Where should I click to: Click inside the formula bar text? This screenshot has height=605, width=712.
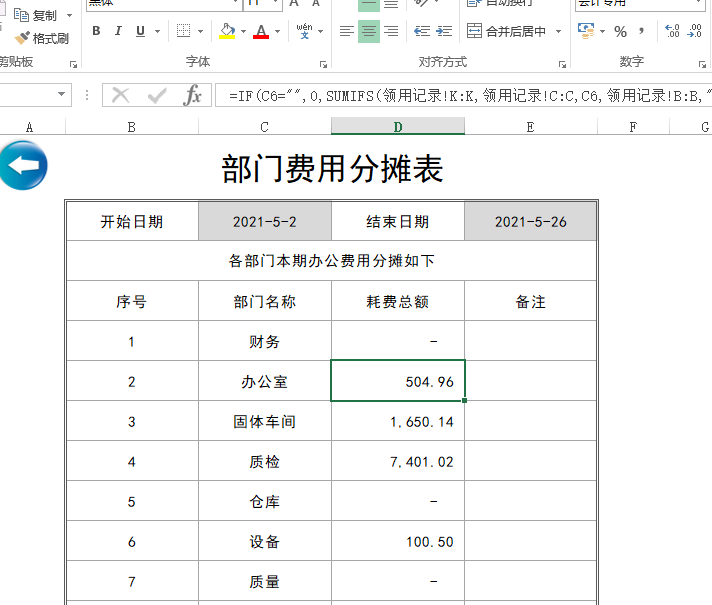pyautogui.click(x=460, y=96)
